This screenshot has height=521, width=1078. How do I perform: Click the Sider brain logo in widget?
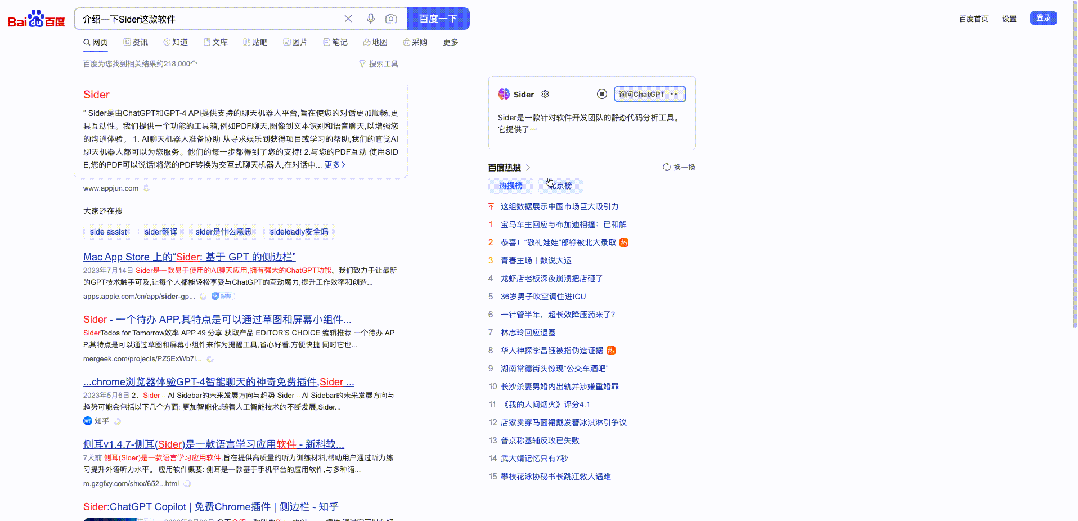pyautogui.click(x=504, y=94)
